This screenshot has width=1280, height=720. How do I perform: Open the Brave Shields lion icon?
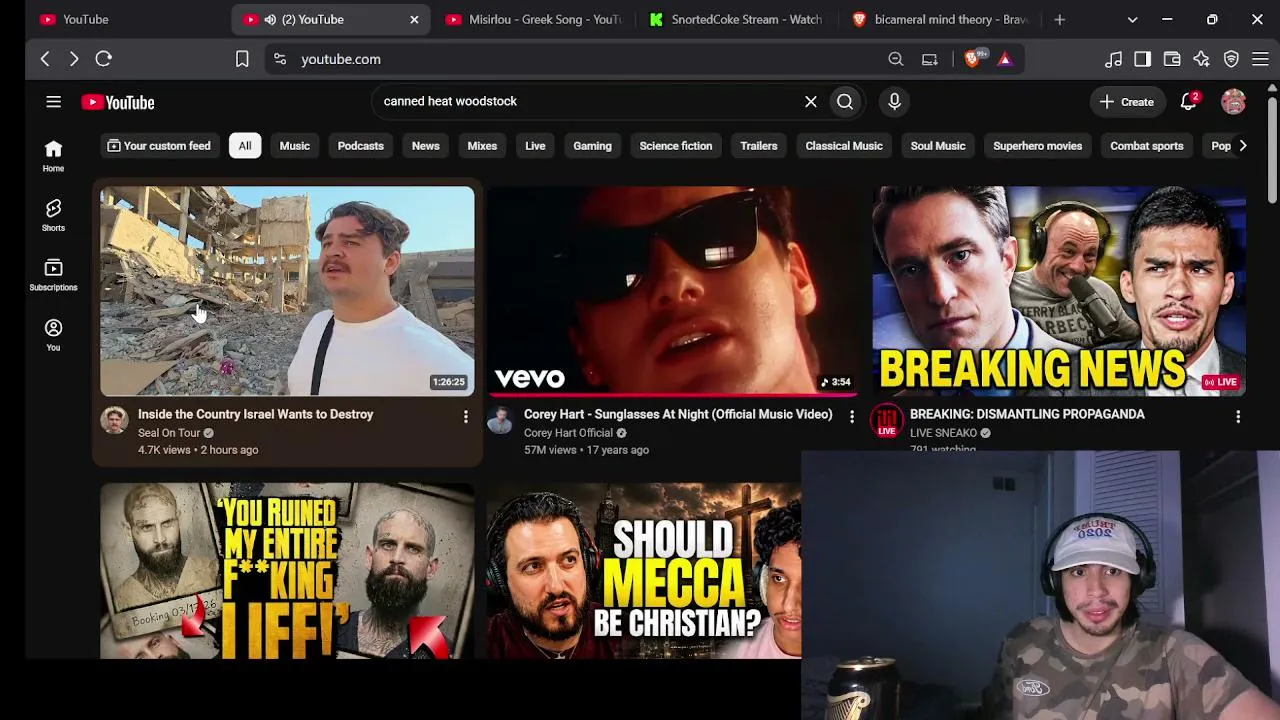pyautogui.click(x=973, y=59)
